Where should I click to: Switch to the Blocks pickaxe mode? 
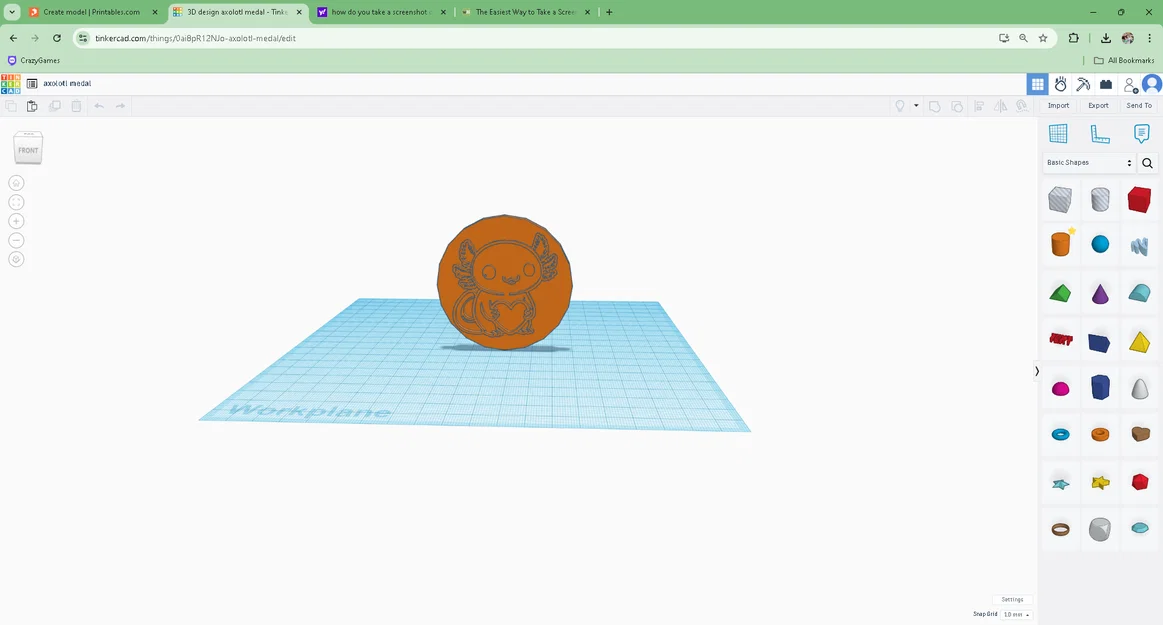point(1083,85)
